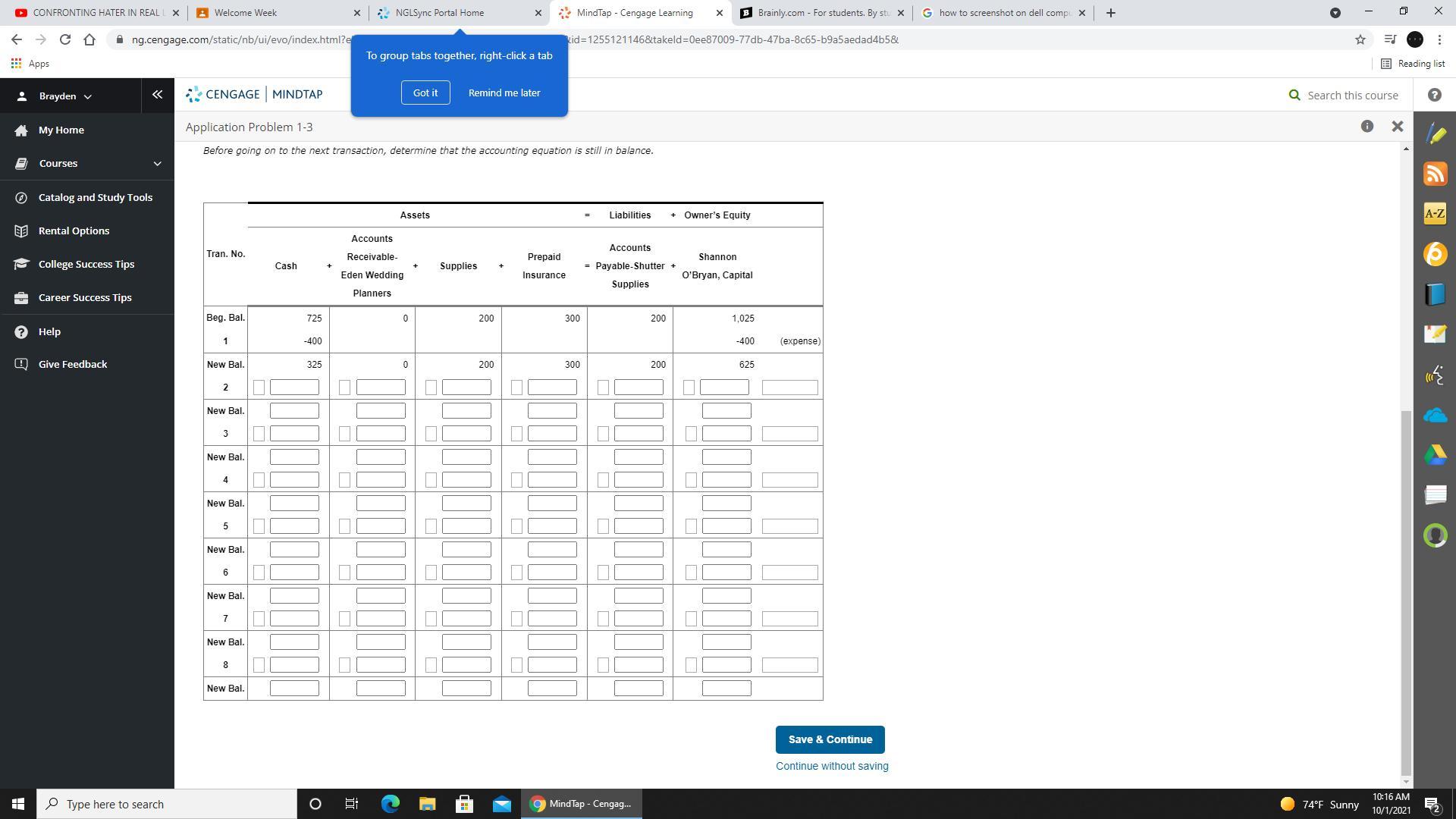This screenshot has width=1456, height=819.
Task: Click the Save & Continue button
Action: [x=830, y=739]
